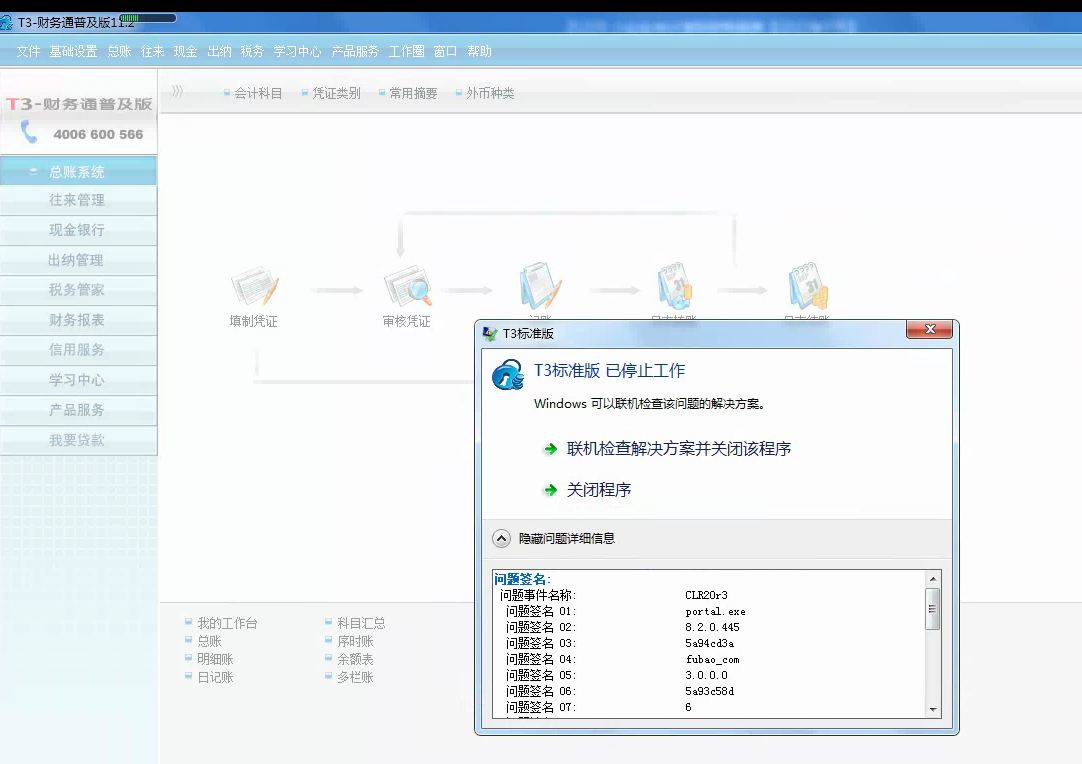Open the 总账 menu
Screen dimensions: 1082x764
(119, 51)
